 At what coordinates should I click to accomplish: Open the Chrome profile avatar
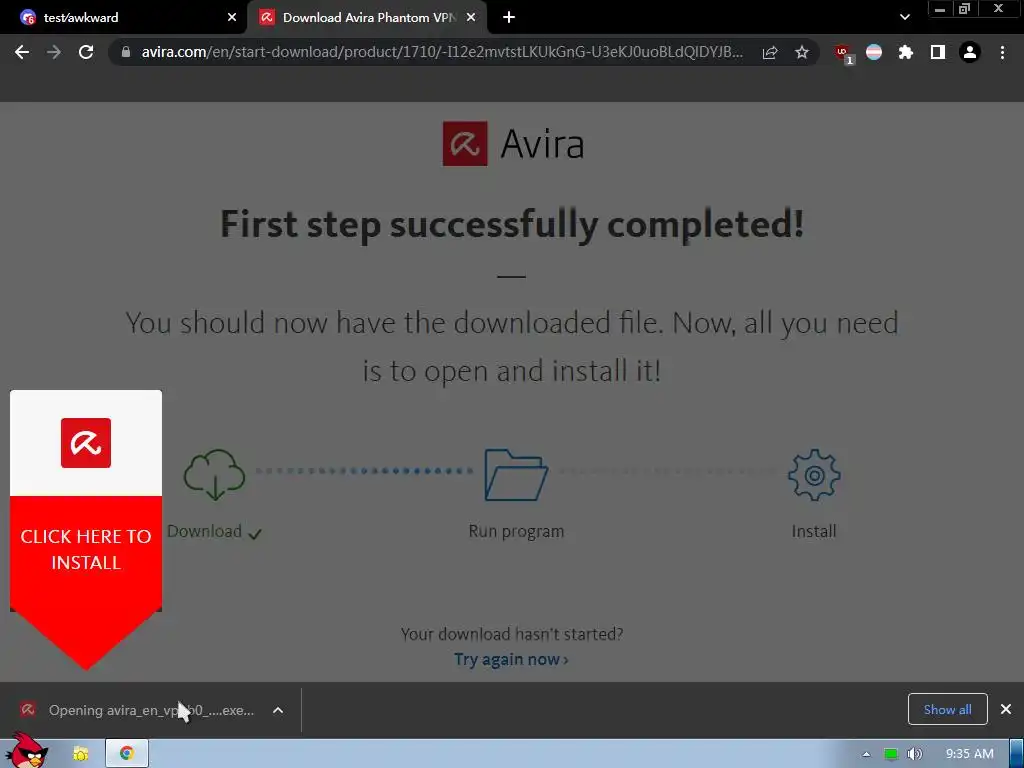click(970, 52)
